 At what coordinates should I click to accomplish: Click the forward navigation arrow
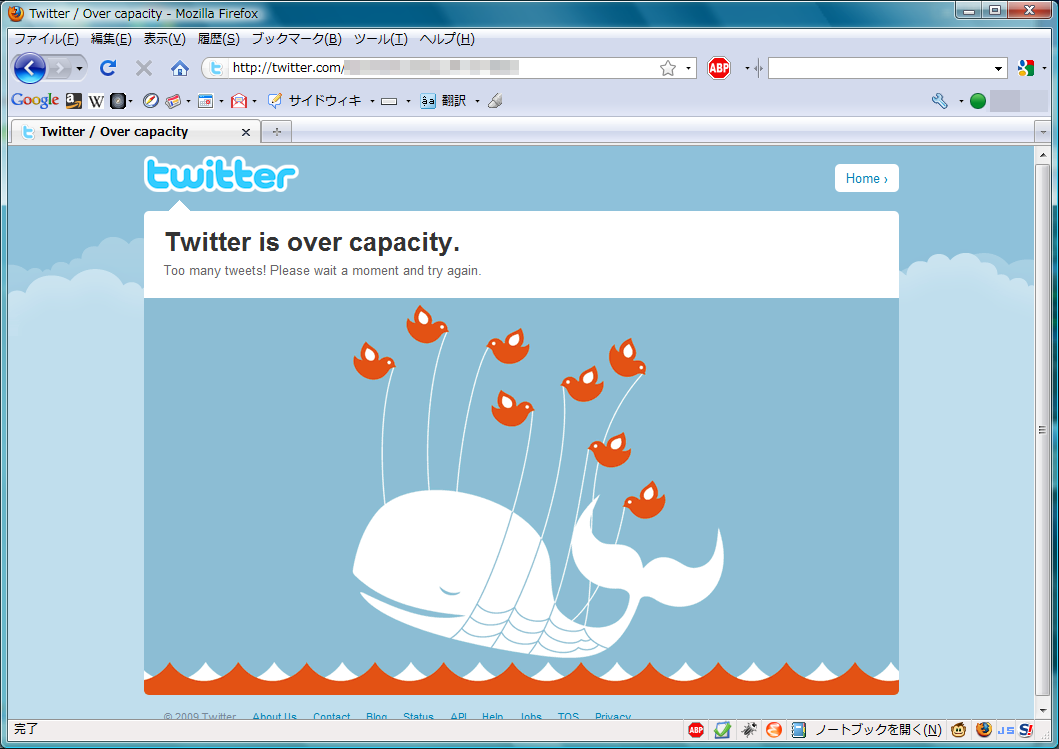coord(60,68)
